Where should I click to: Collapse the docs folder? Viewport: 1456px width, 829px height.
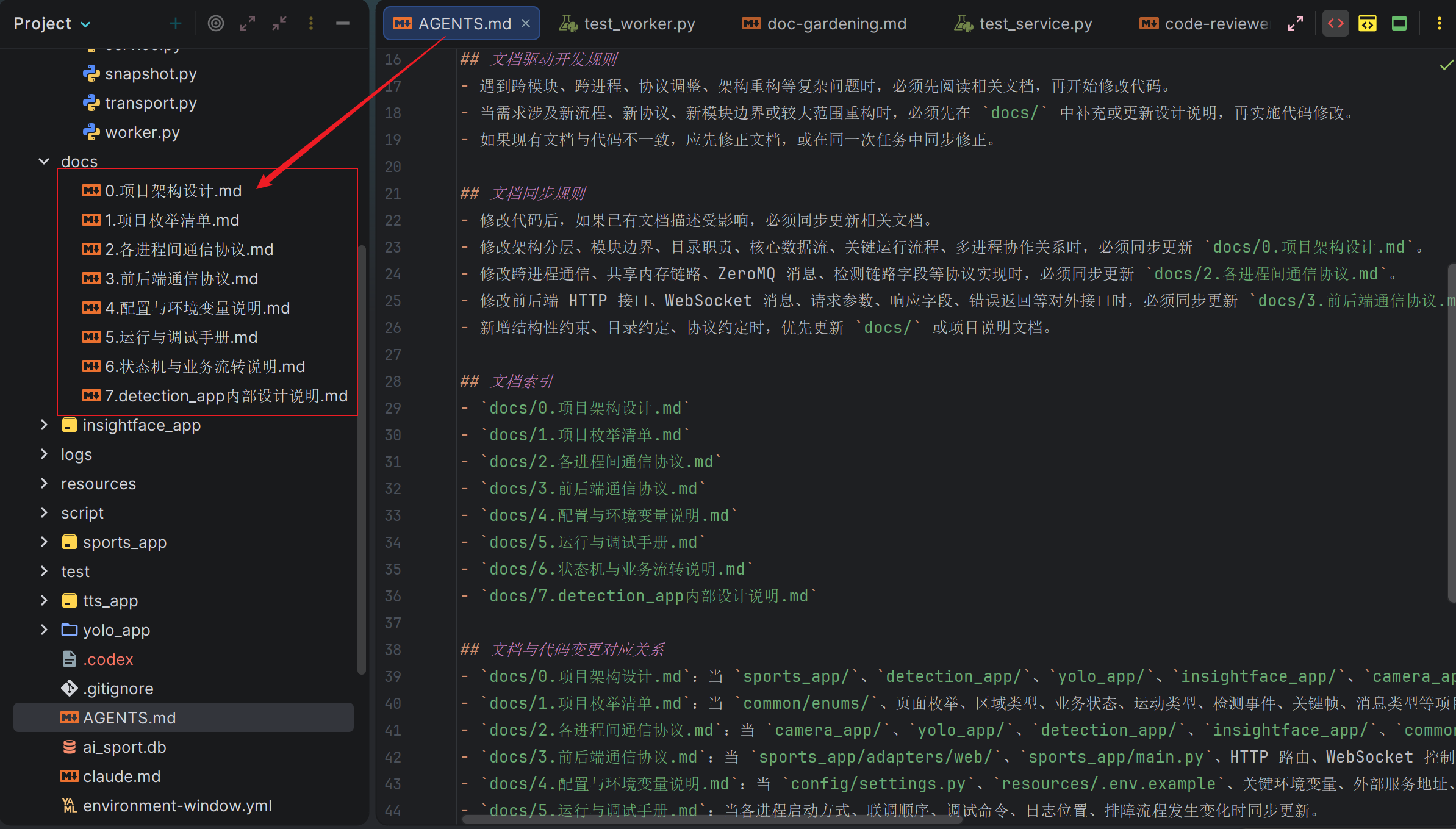tap(44, 162)
